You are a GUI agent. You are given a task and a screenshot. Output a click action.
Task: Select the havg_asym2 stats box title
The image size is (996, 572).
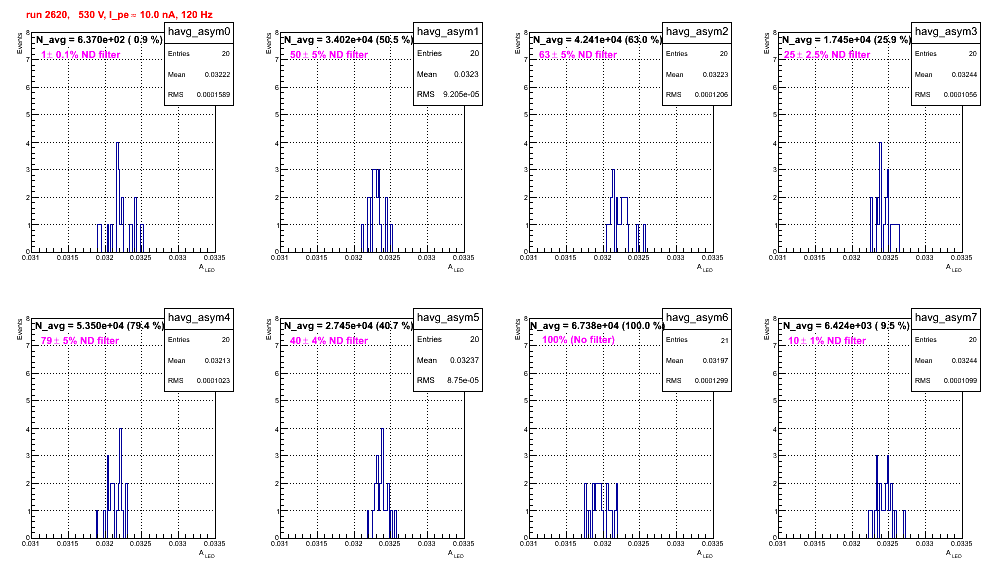[697, 32]
